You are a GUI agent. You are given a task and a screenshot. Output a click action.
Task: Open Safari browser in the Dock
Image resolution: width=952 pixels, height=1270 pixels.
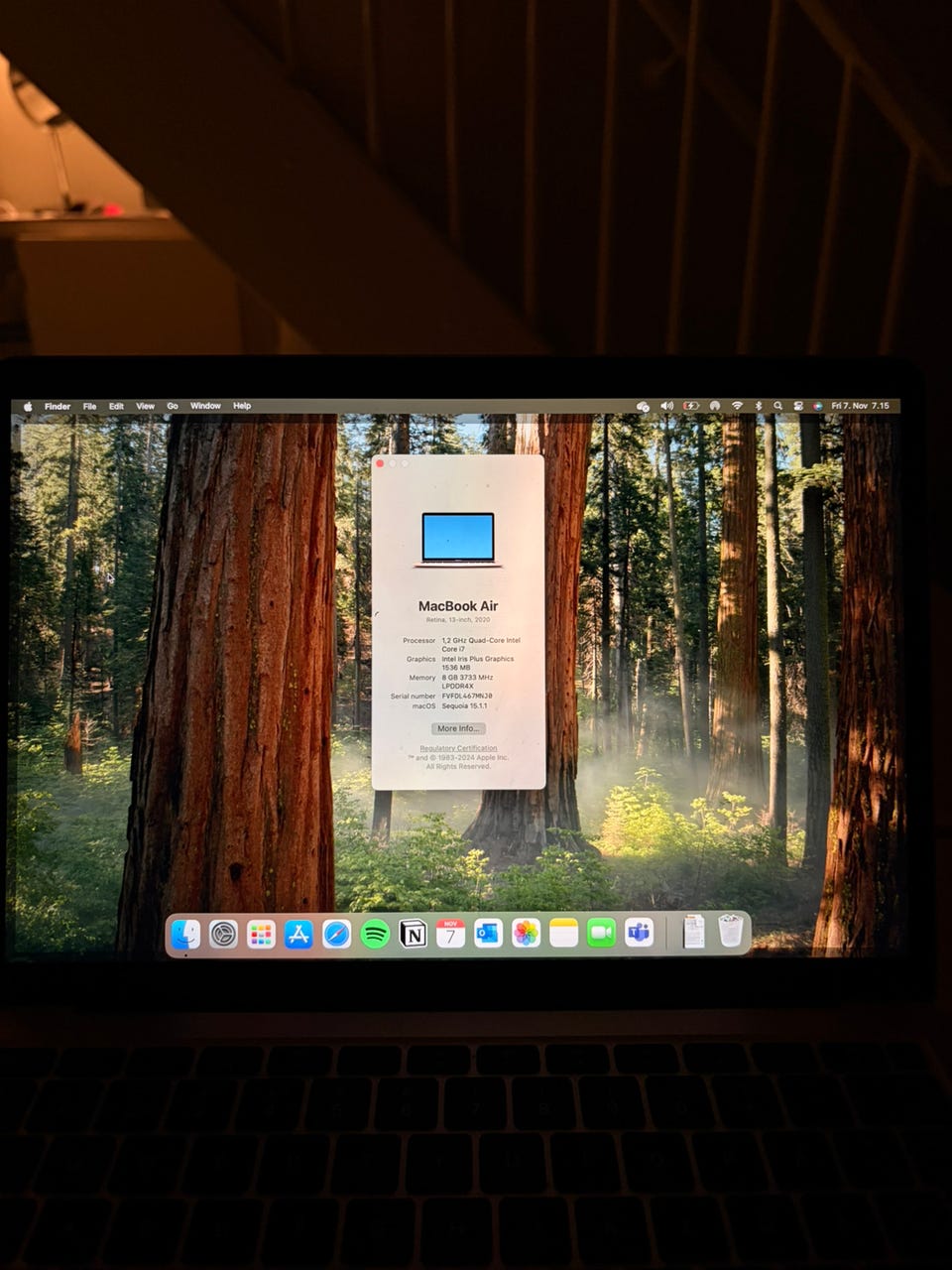tap(336, 934)
